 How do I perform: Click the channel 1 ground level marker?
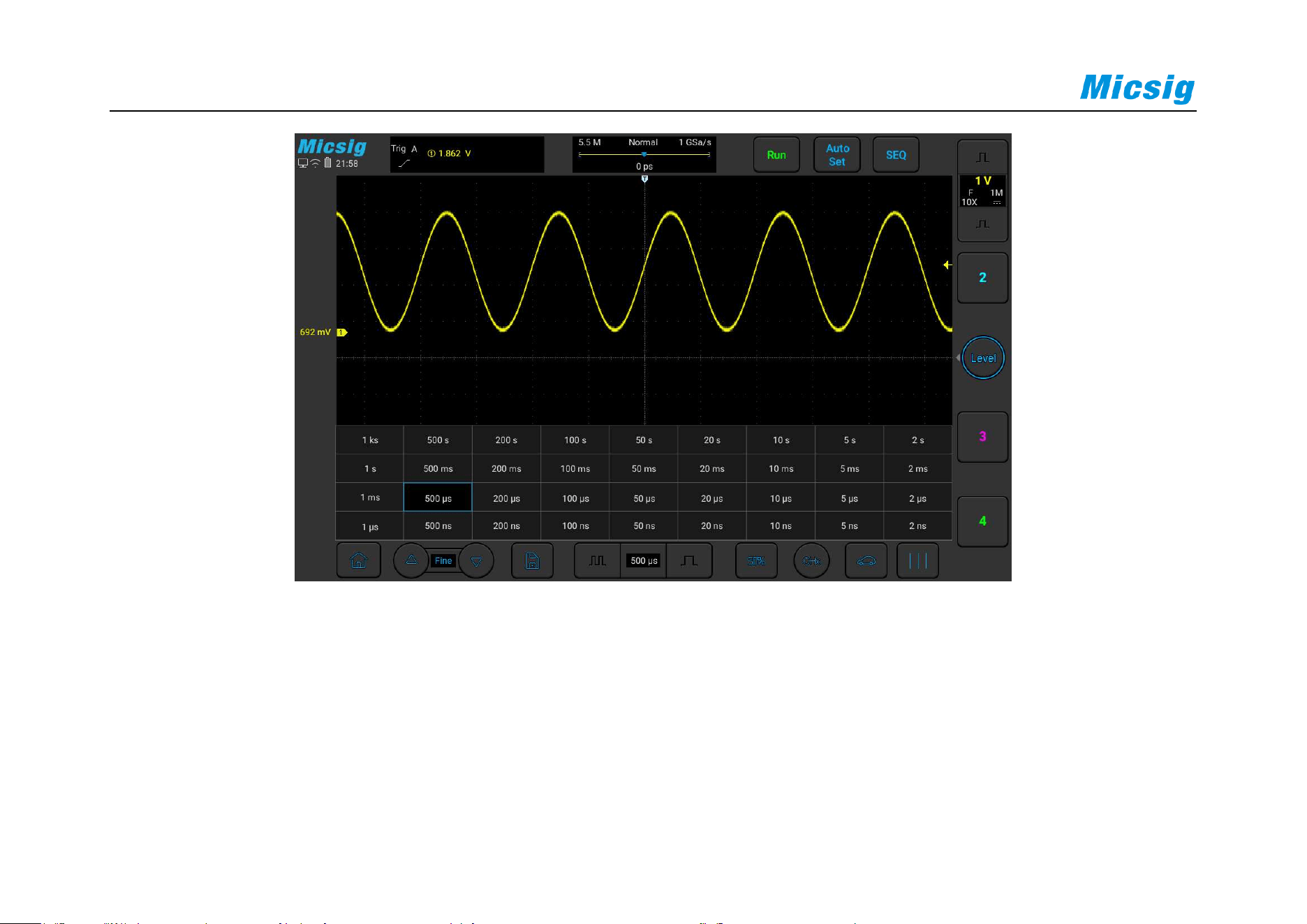342,332
